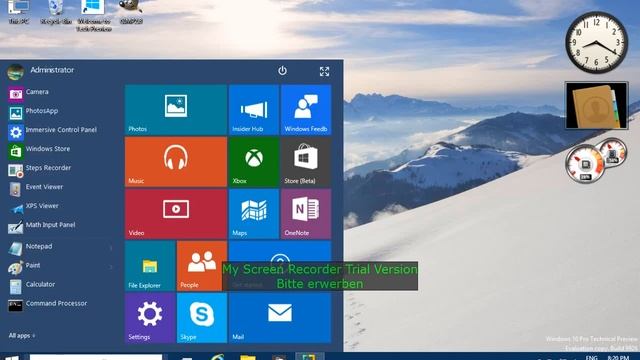Expand the Notepad jump list arrow
The height and width of the screenshot is (360, 640).
coord(111,247)
